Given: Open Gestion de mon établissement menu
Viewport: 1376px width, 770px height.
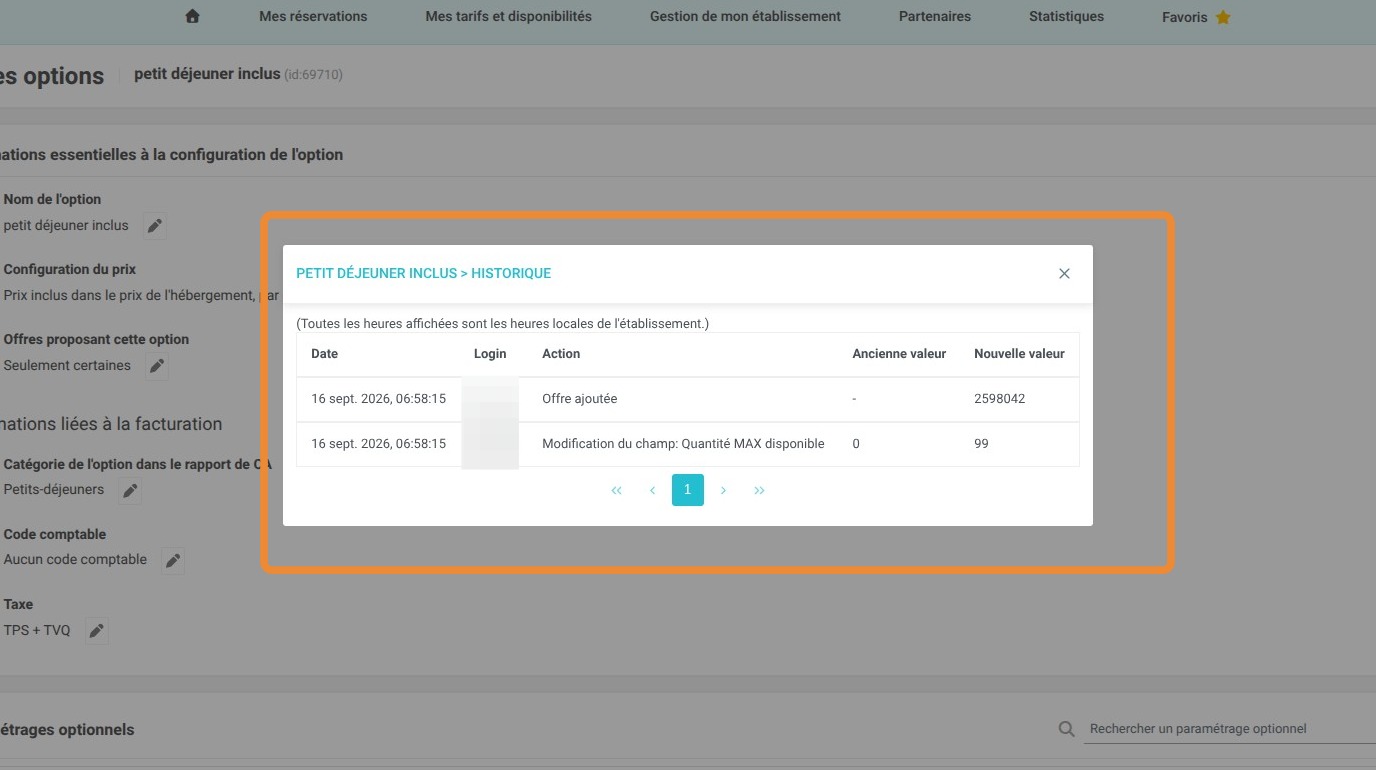Looking at the screenshot, I should (745, 17).
